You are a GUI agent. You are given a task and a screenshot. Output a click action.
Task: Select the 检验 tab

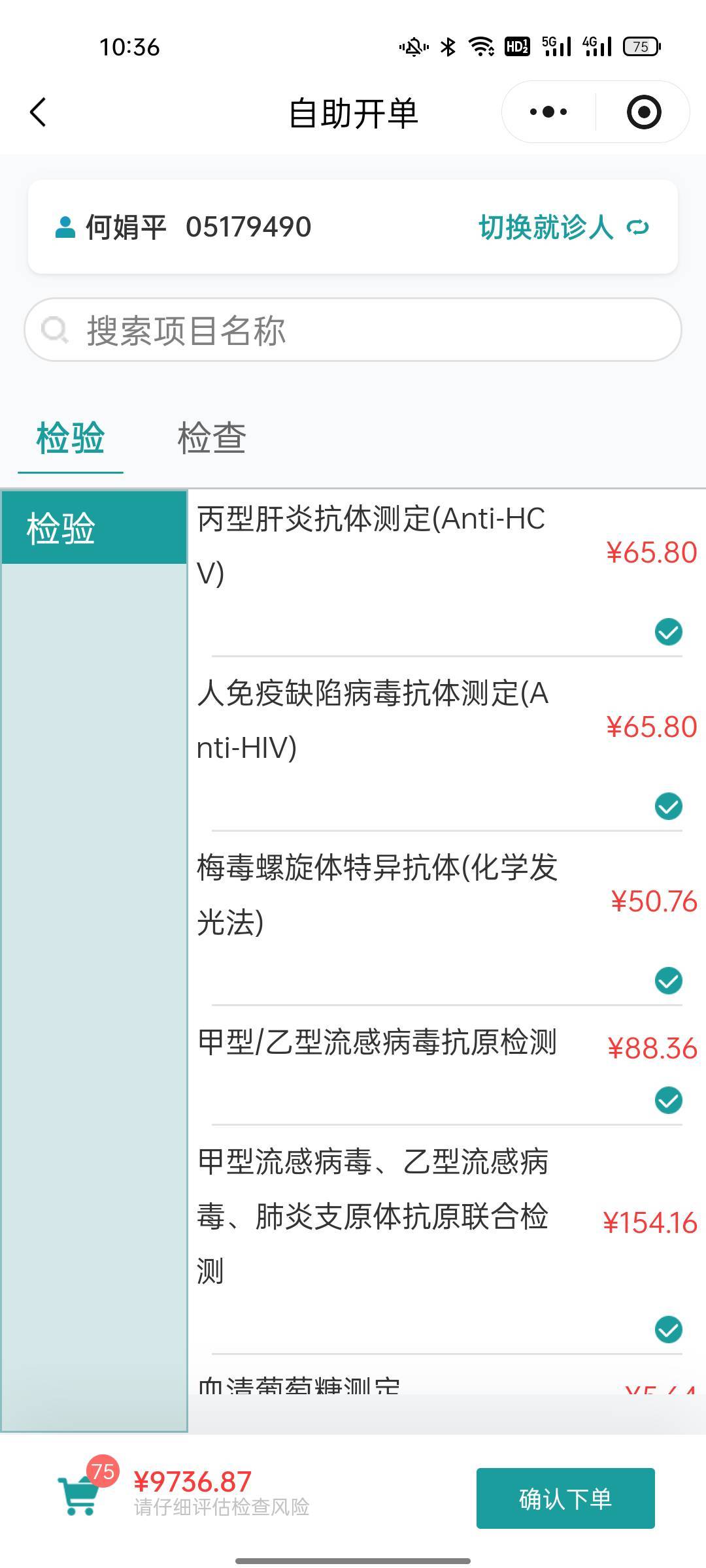[x=71, y=438]
